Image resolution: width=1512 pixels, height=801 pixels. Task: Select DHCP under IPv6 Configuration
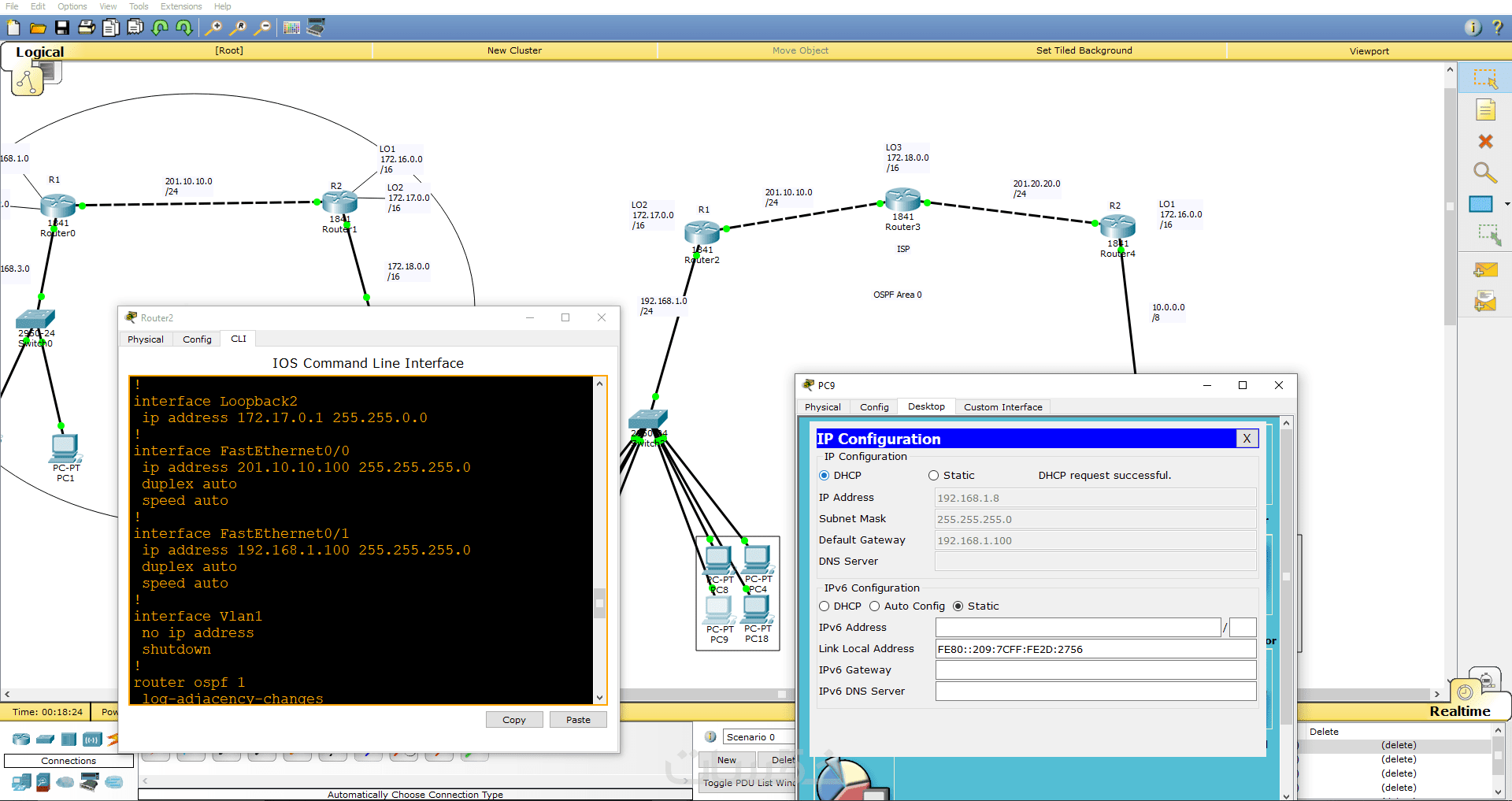tap(825, 606)
